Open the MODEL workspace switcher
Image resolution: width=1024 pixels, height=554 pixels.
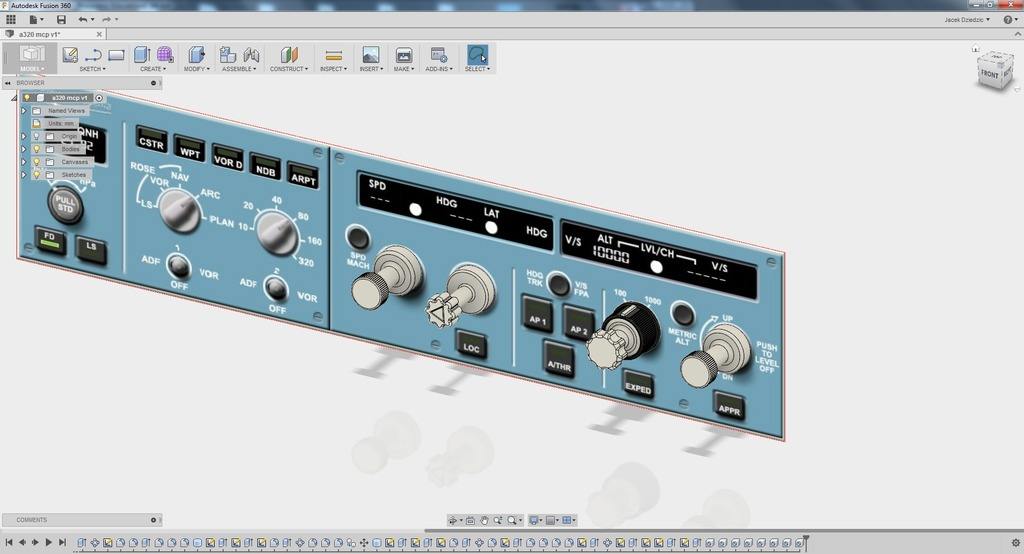[31, 58]
